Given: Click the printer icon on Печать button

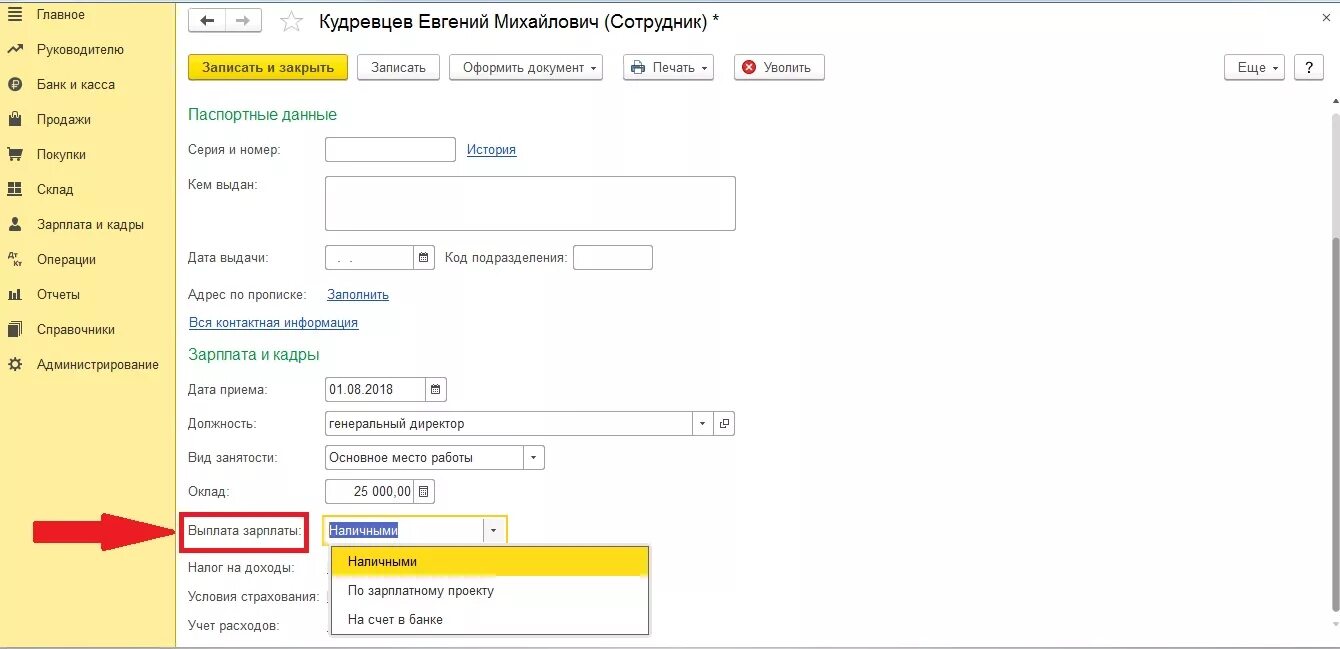Looking at the screenshot, I should pos(638,67).
